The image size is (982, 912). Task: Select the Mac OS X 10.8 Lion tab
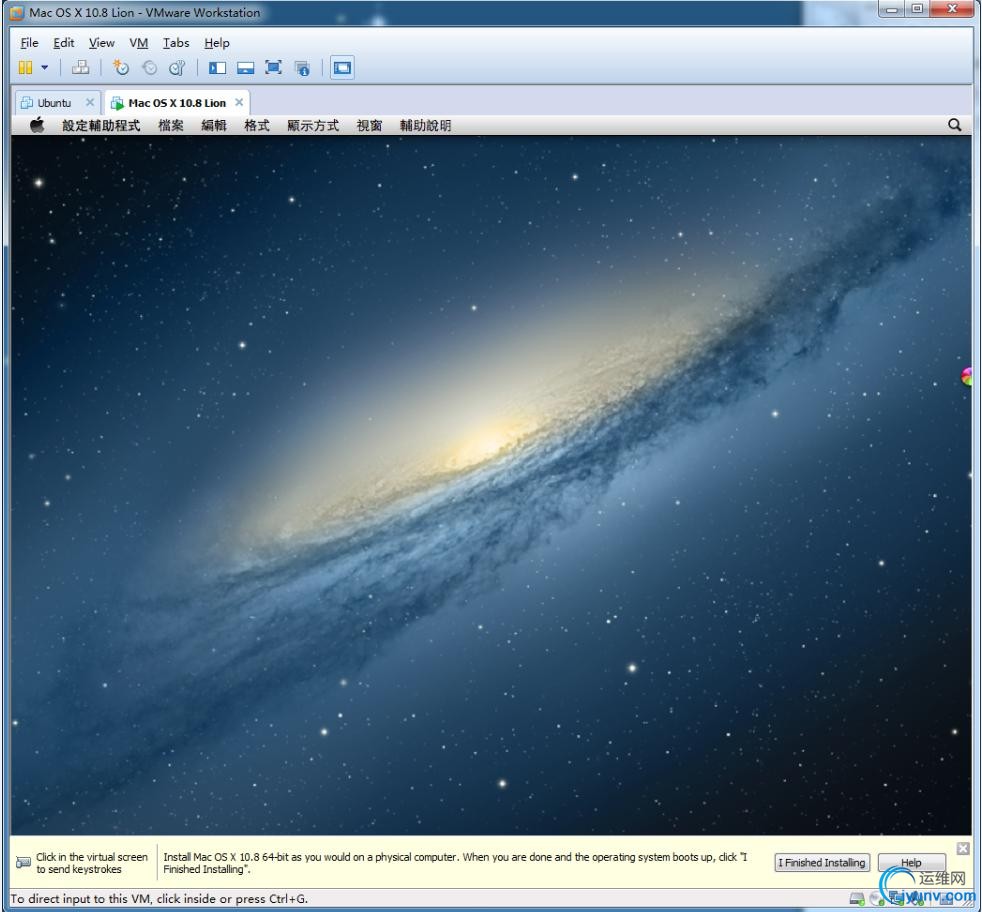coord(177,103)
